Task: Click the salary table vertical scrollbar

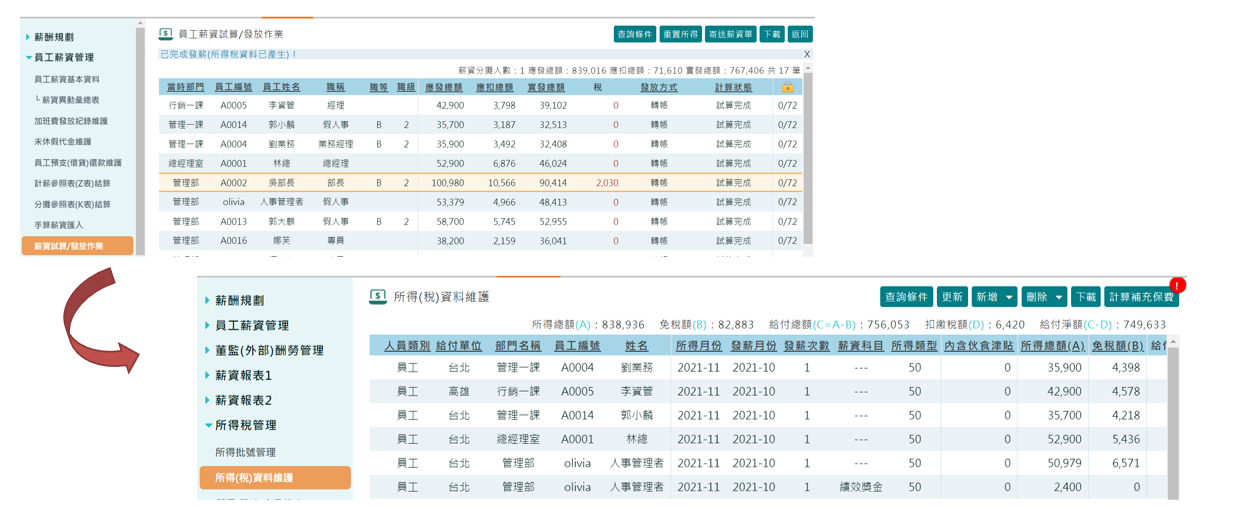Action: click(808, 157)
